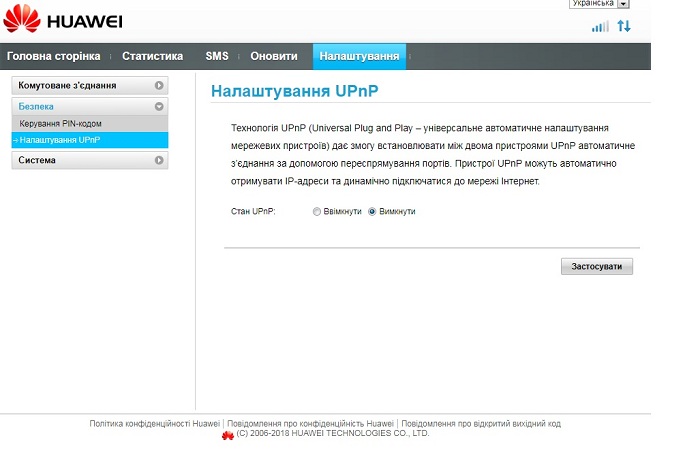This screenshot has width=700, height=451.
Task: Expand the Система section arrow
Action: coord(159,160)
